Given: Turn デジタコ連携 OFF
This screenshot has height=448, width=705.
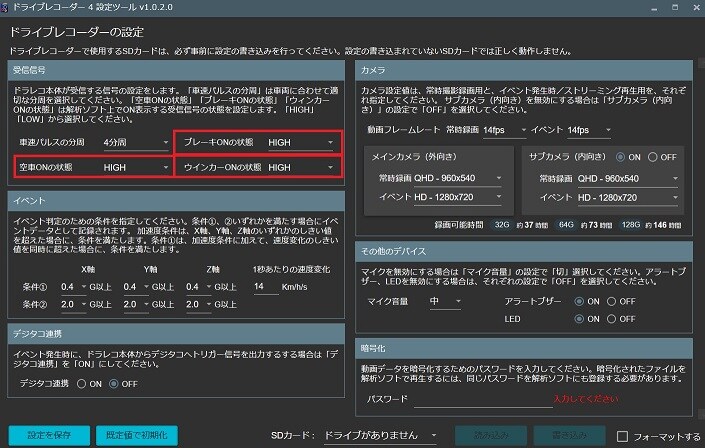Looking at the screenshot, I should [x=114, y=384].
